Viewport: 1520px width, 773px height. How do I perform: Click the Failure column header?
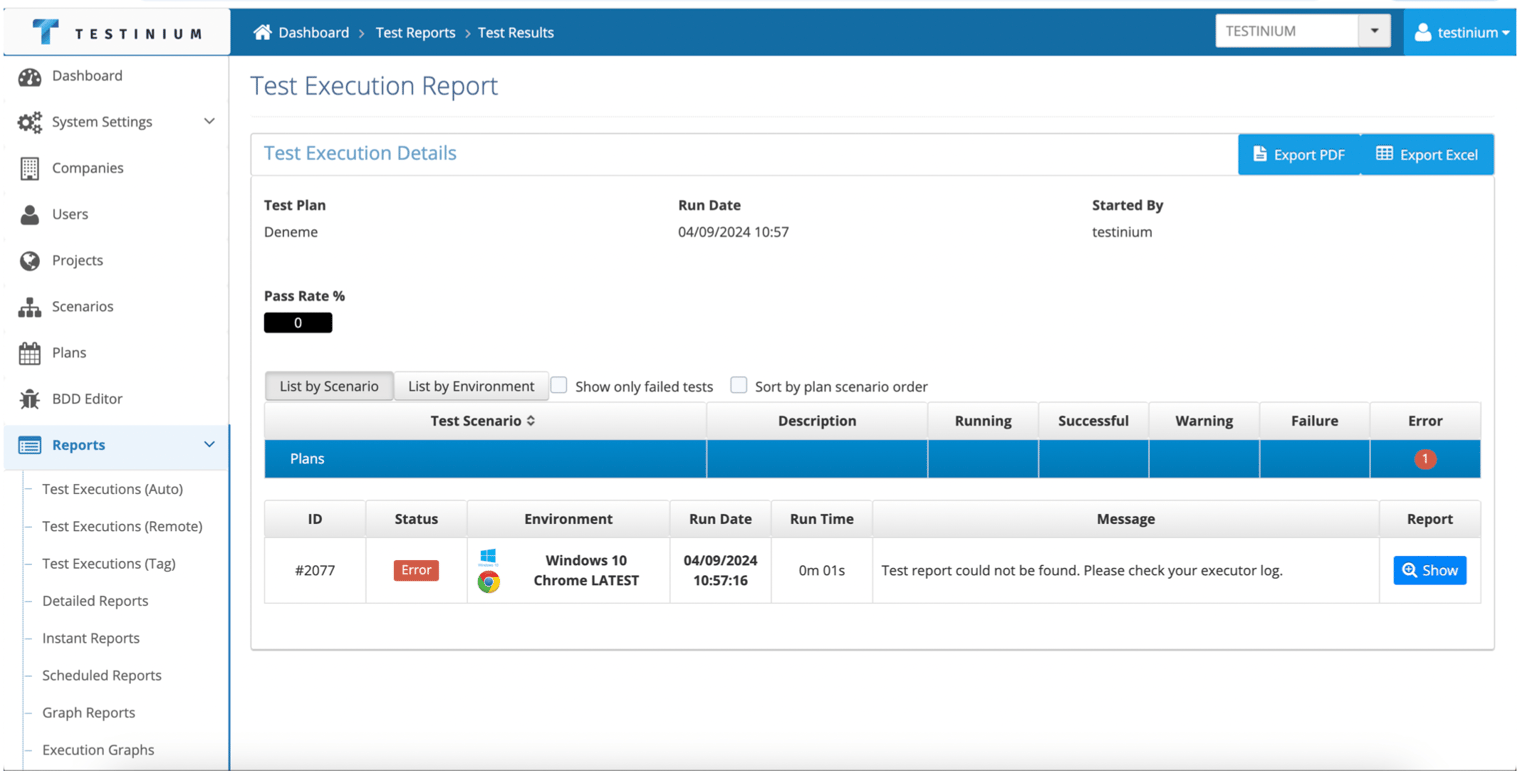coord(1314,421)
